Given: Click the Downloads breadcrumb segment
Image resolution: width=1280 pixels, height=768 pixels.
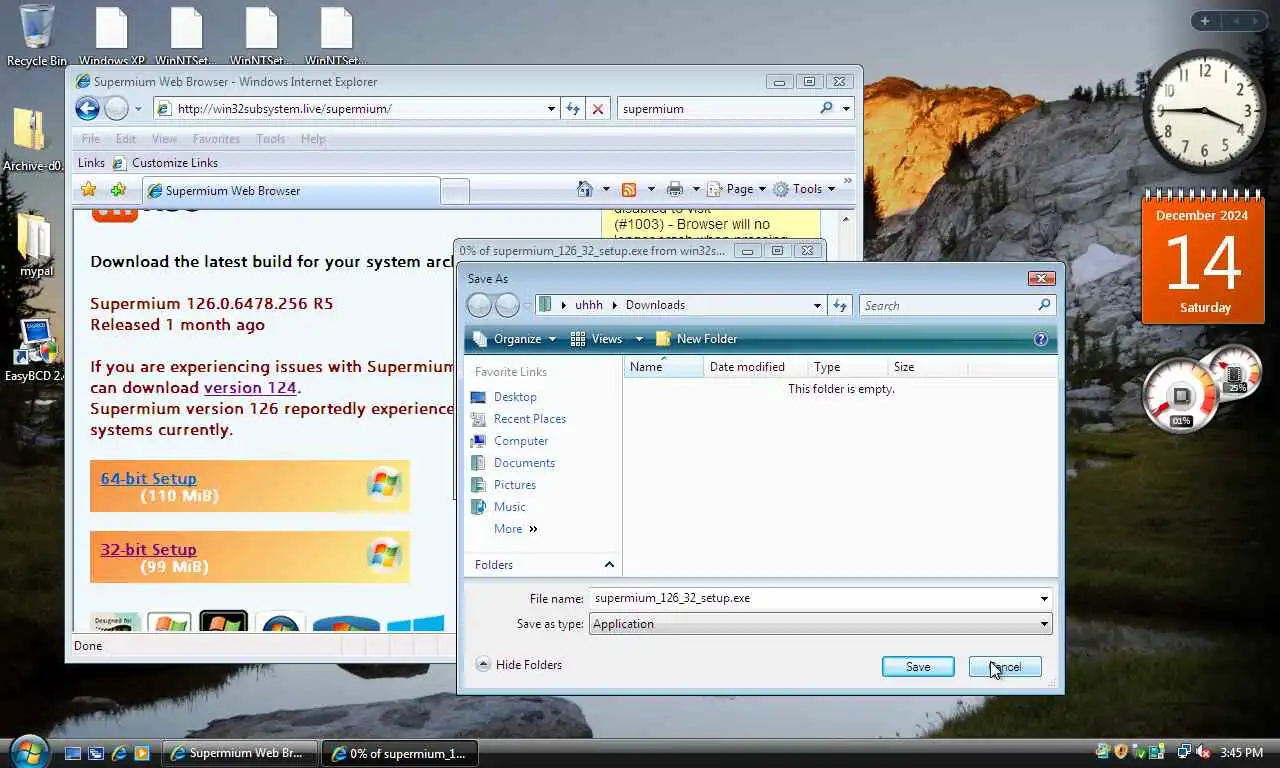Looking at the screenshot, I should click(x=655, y=305).
